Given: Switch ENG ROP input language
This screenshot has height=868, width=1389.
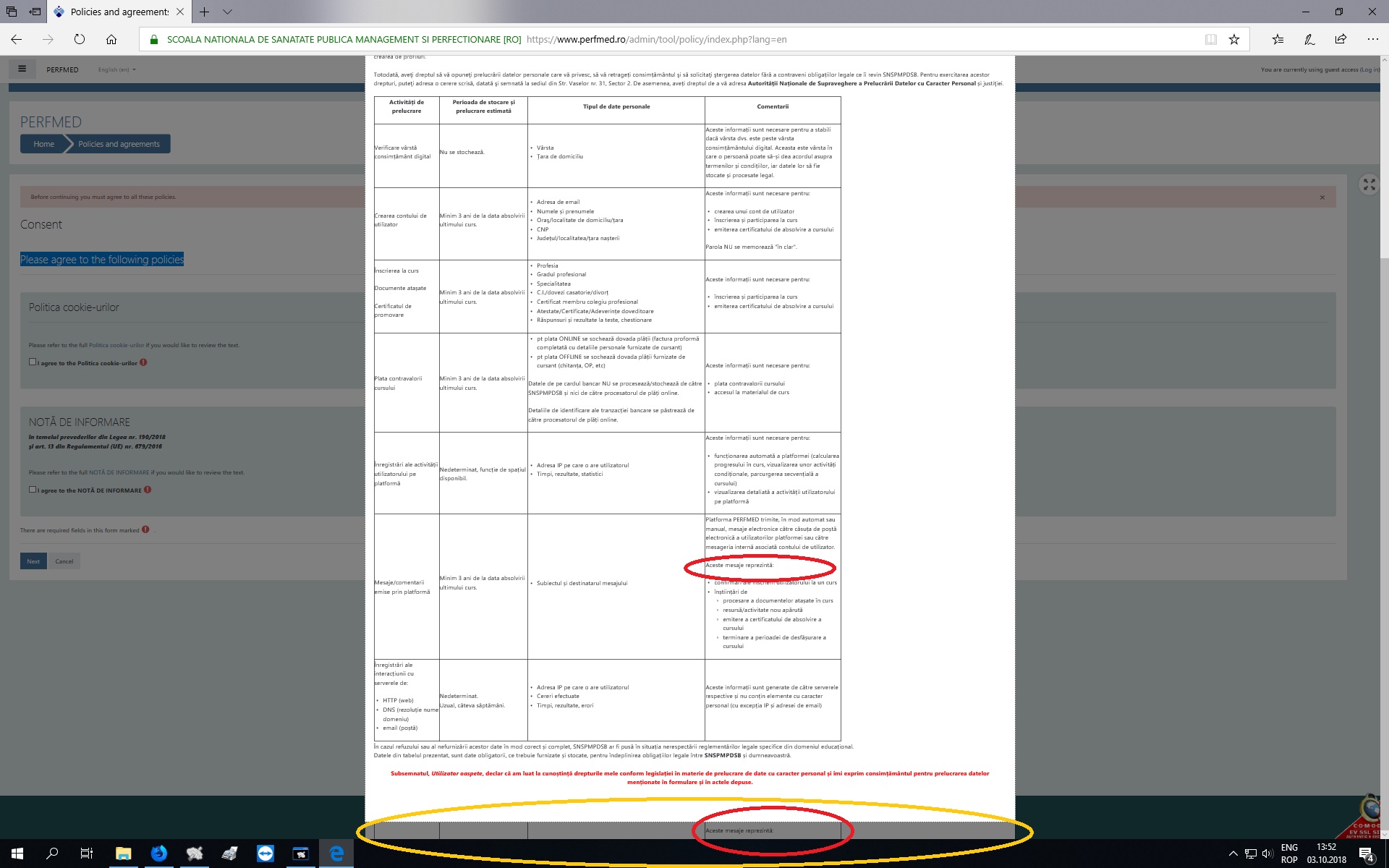Looking at the screenshot, I should pos(1289,854).
